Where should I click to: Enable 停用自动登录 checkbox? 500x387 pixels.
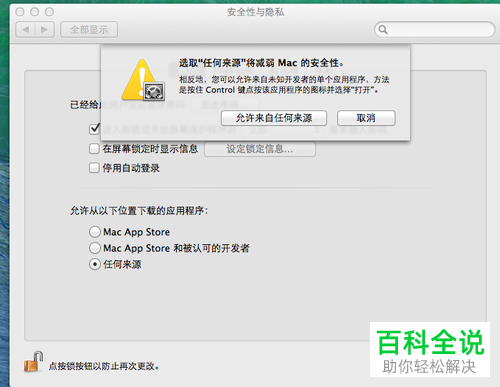point(94,168)
